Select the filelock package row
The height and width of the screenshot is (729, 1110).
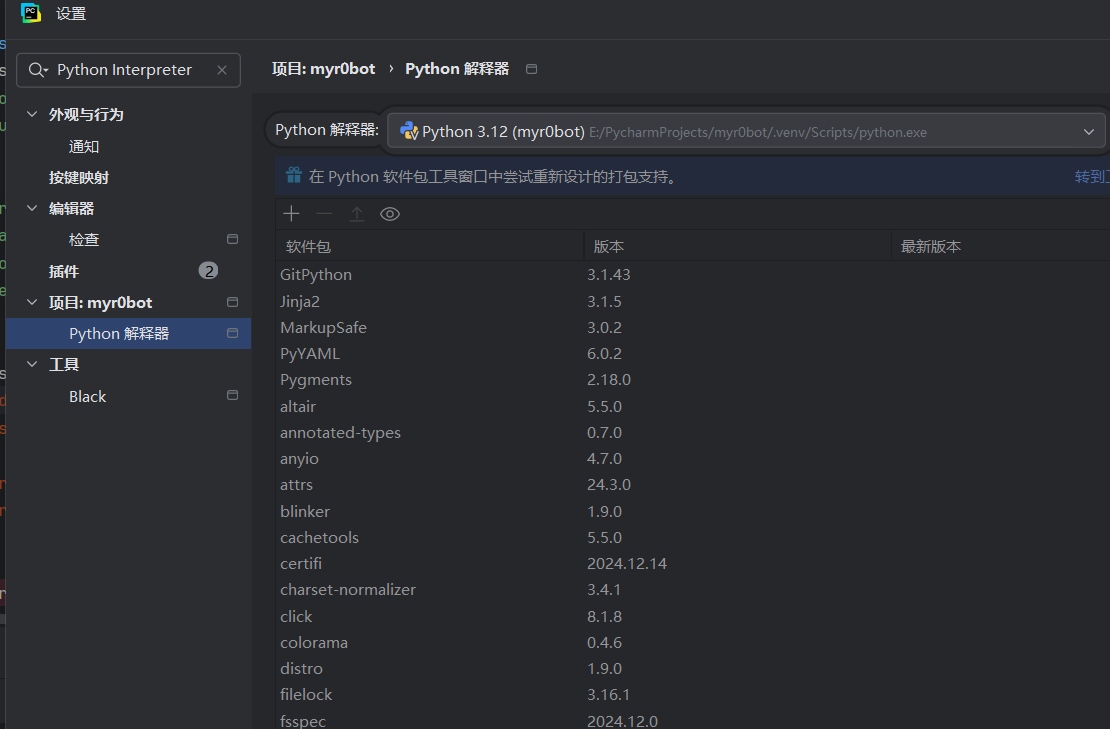click(692, 694)
